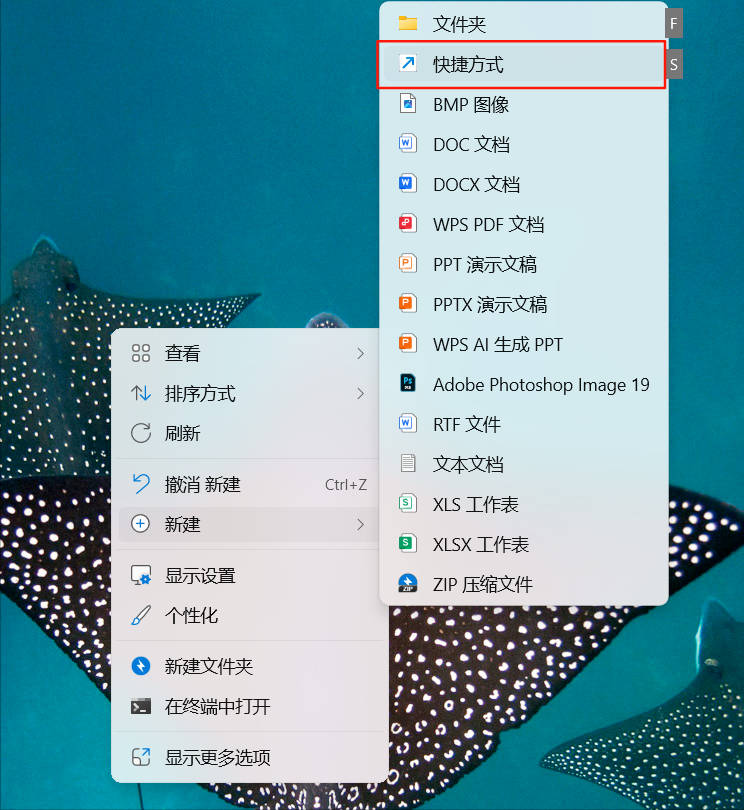Select 文件夹 from the new submenu
Image resolution: width=744 pixels, height=810 pixels.
523,24
